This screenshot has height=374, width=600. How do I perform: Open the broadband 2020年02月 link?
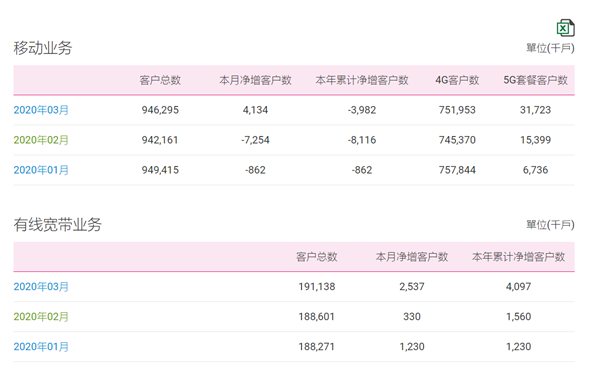41,317
